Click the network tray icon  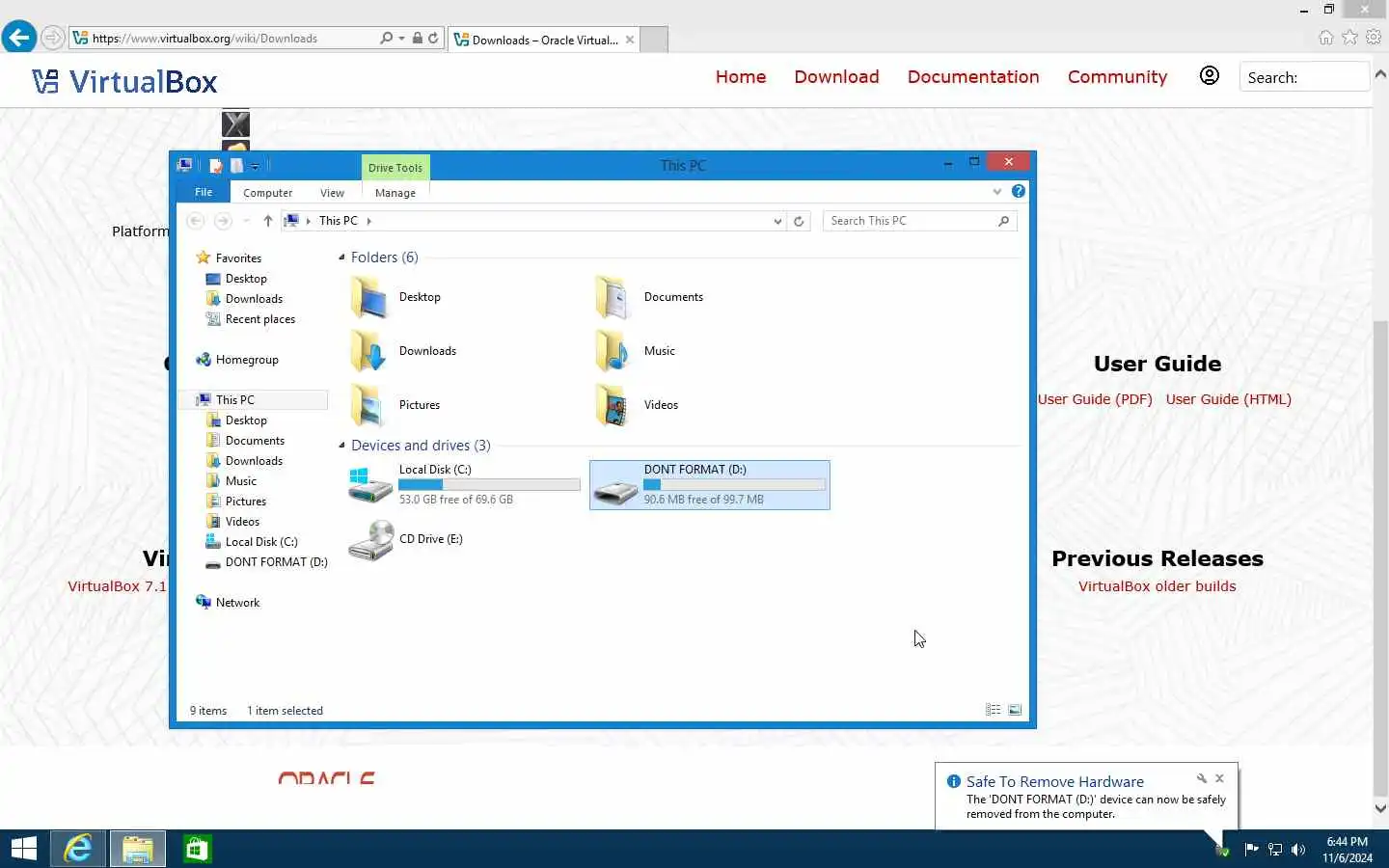(x=1275, y=850)
